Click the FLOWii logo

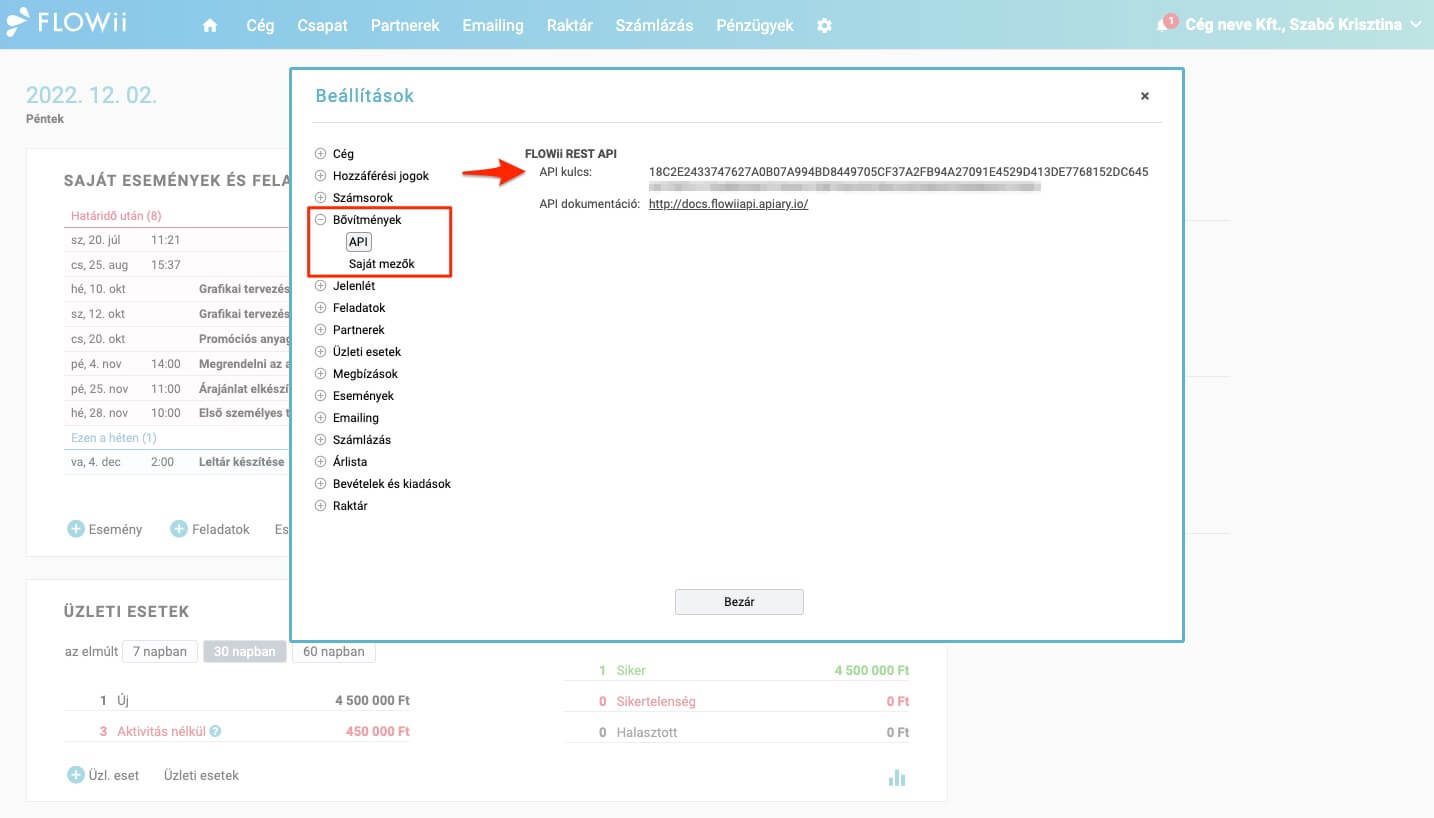tap(66, 23)
